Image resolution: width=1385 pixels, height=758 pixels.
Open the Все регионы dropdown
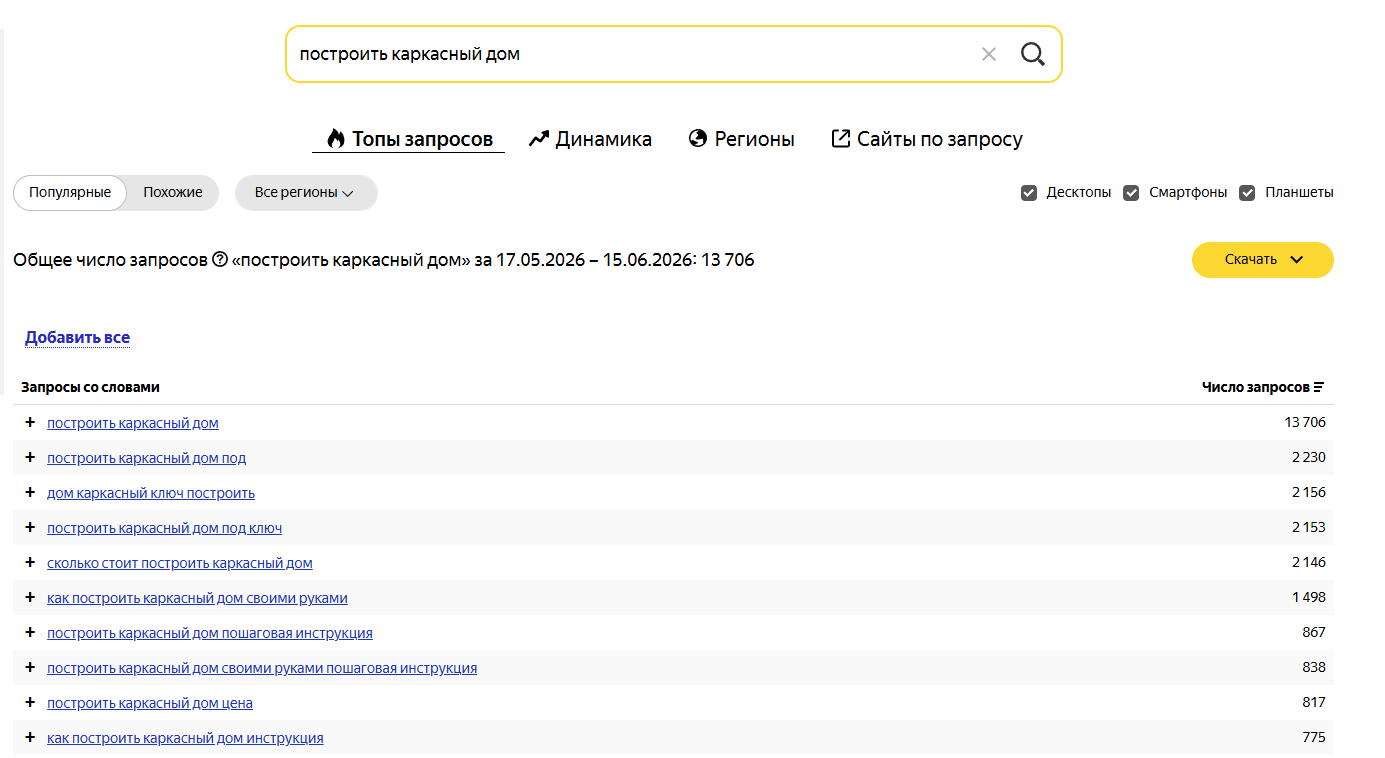coord(306,193)
